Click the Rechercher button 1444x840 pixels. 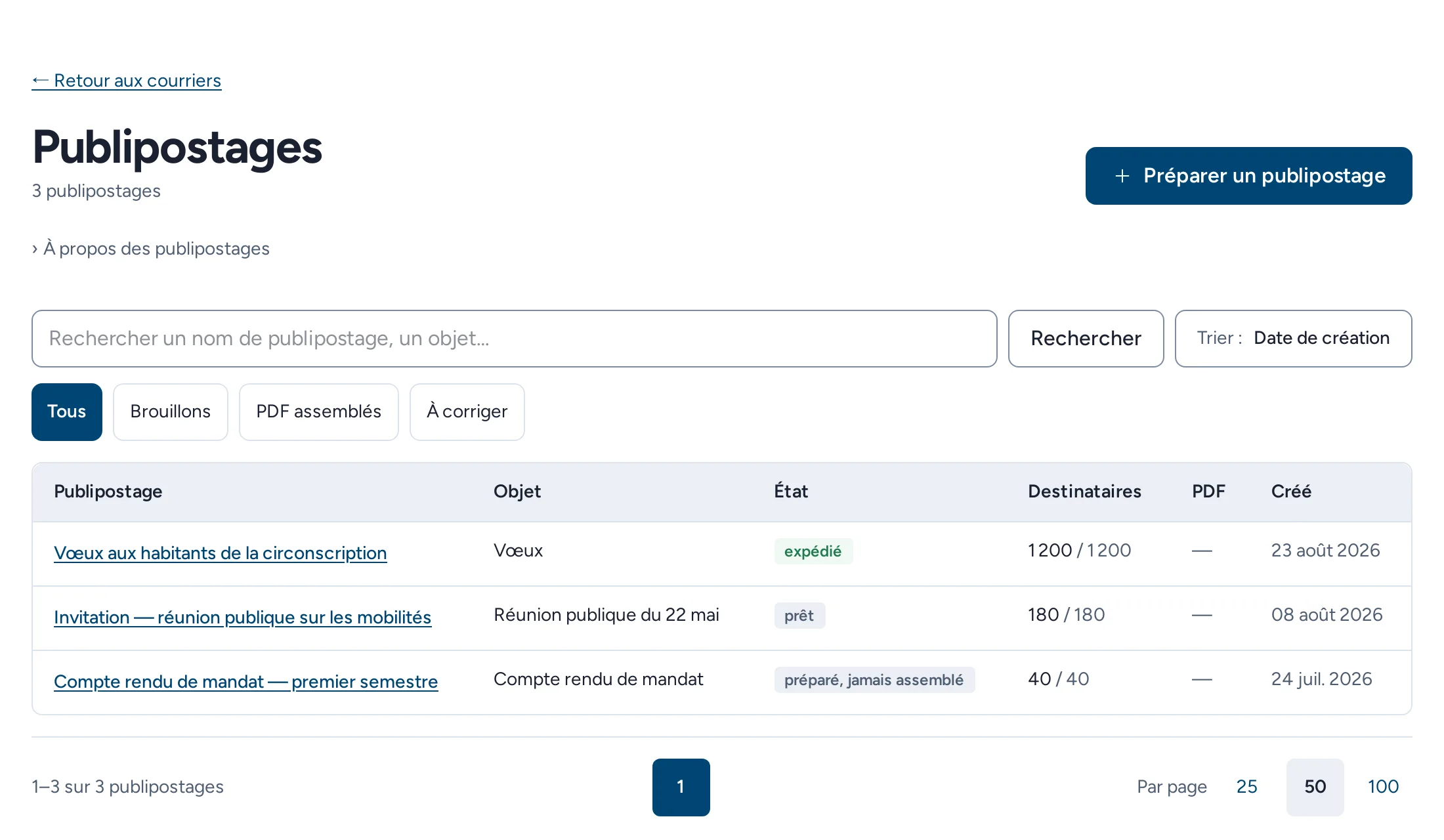pos(1086,339)
